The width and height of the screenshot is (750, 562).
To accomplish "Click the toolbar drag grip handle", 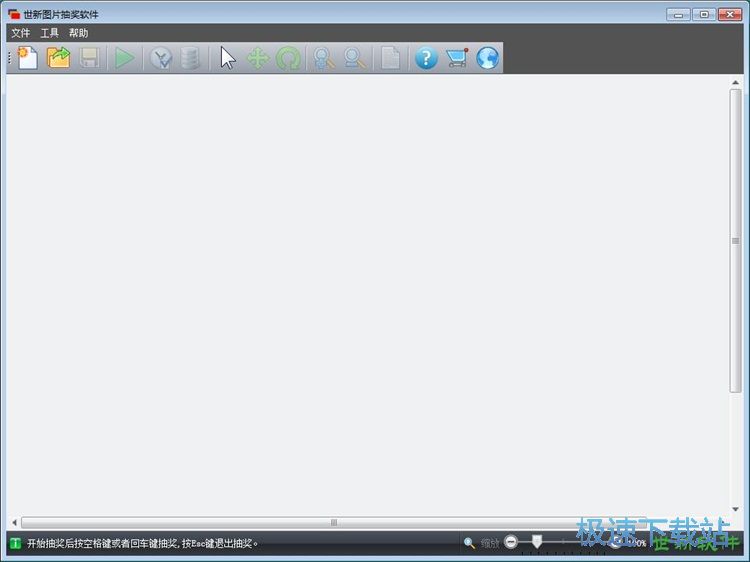I will click(x=10, y=58).
